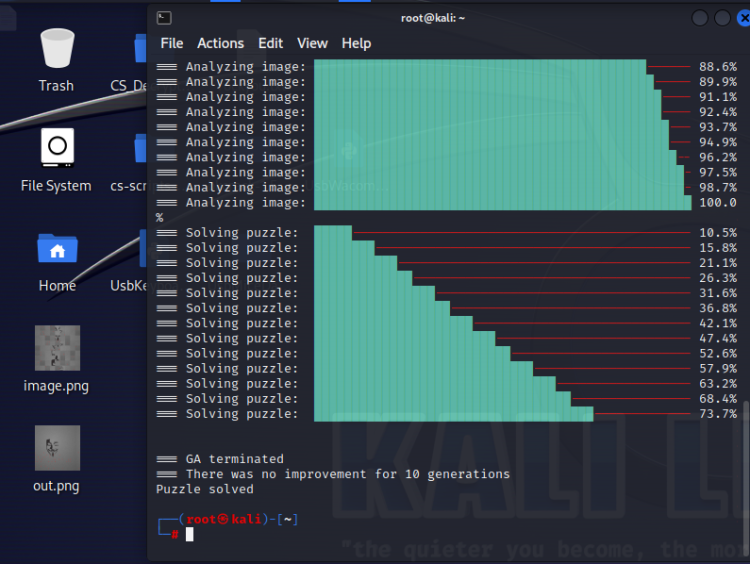
Task: Click the 100.0 Analyzing image progress bar
Action: (502, 203)
